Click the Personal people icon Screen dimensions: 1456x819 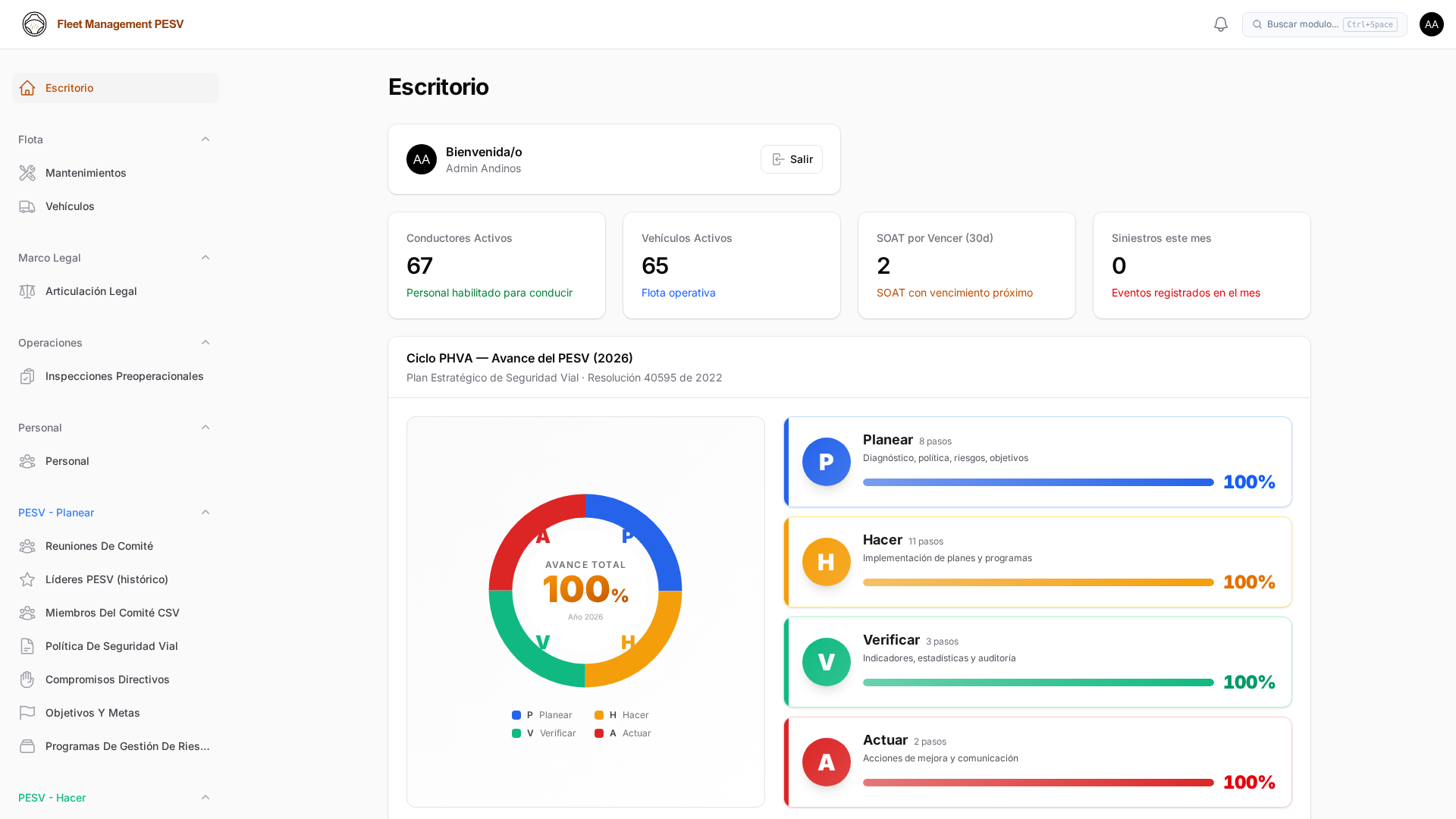coord(27,461)
